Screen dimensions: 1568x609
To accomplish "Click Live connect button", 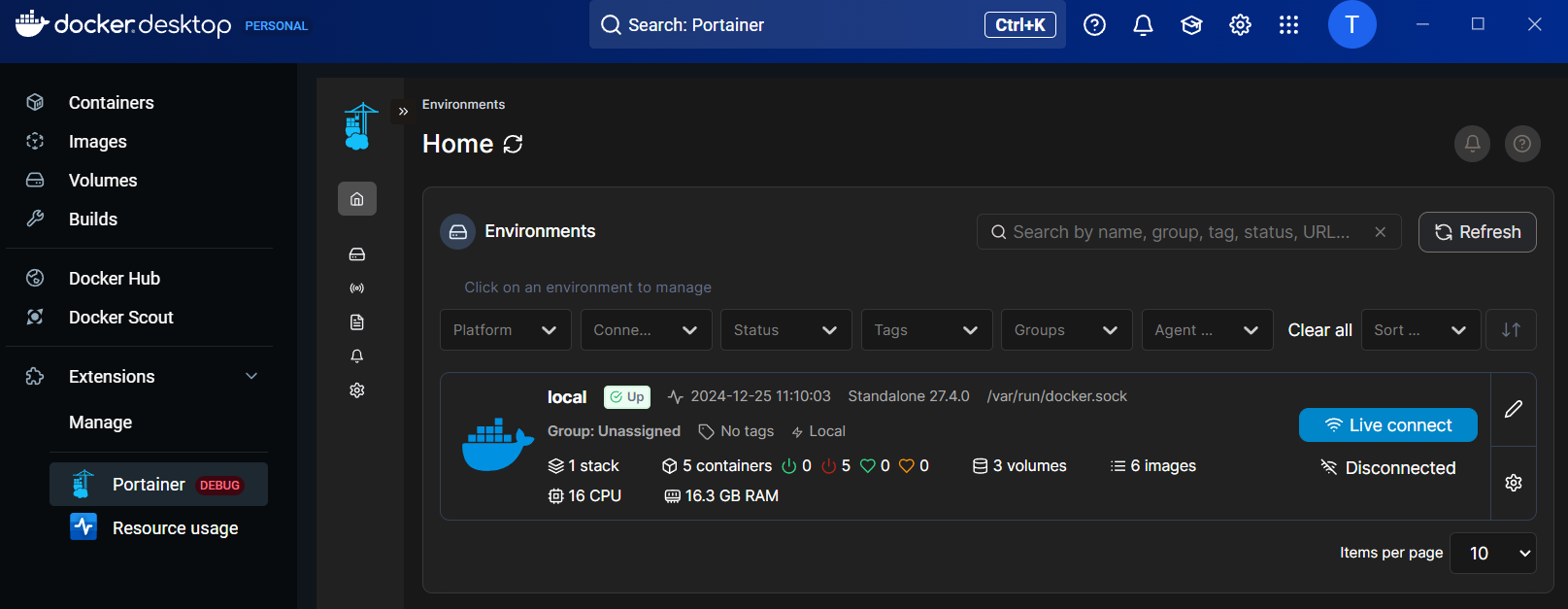I will [x=1388, y=425].
